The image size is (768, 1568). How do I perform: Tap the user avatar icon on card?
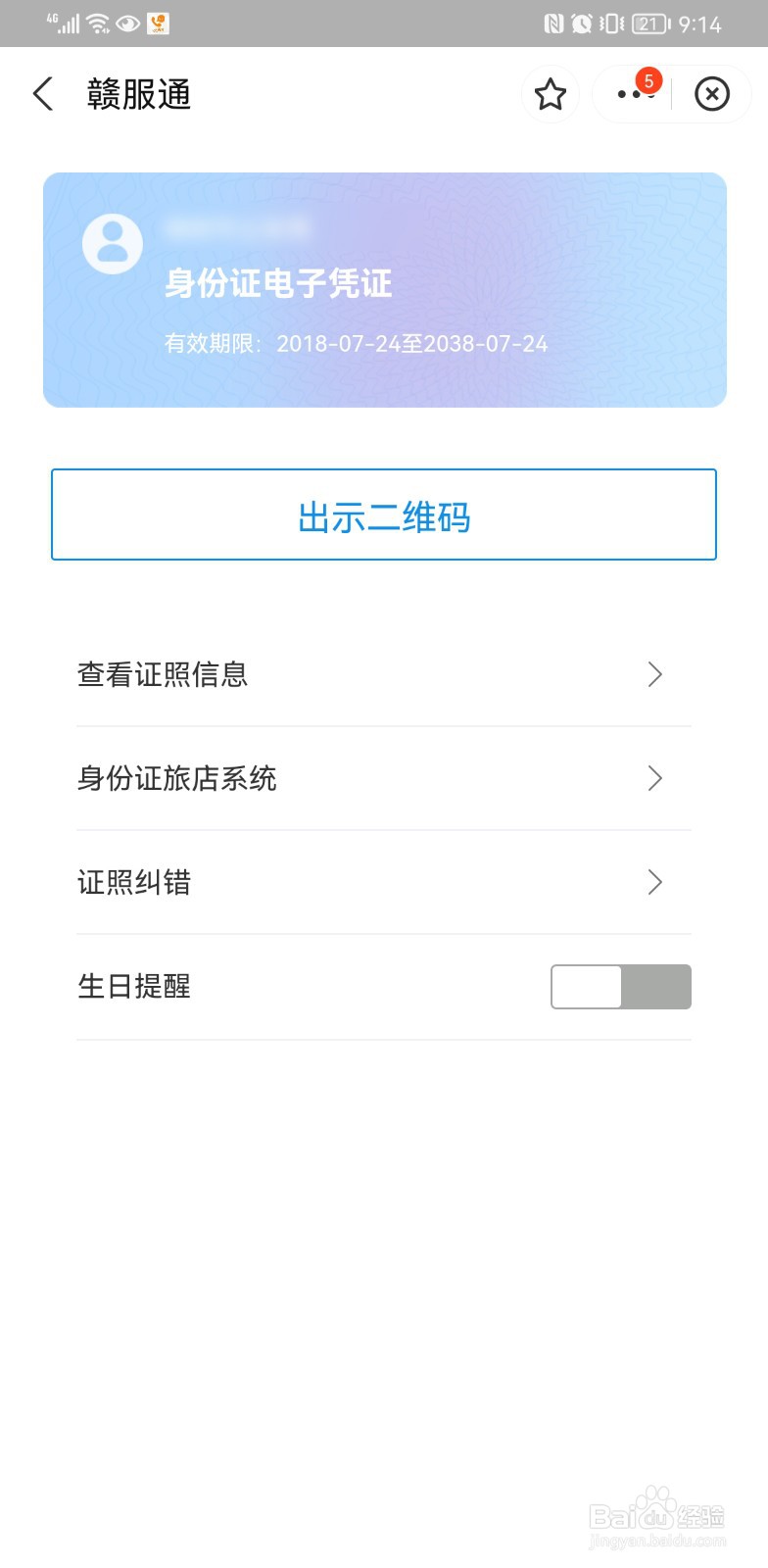click(113, 243)
